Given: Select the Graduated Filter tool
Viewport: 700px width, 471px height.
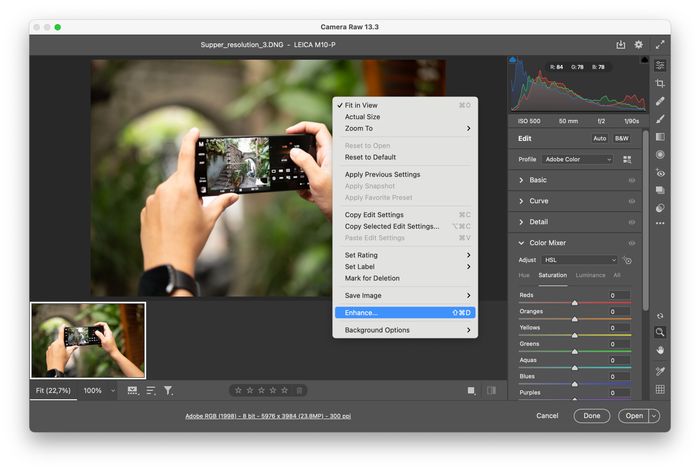Looking at the screenshot, I should [660, 137].
